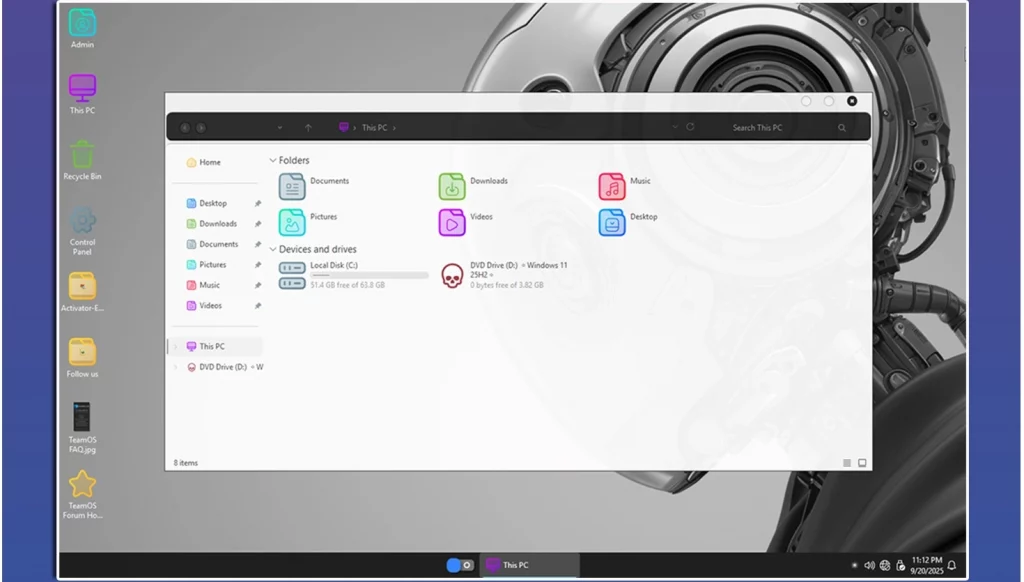Open the red Music folder icon
This screenshot has height=582, width=1024.
coord(612,187)
